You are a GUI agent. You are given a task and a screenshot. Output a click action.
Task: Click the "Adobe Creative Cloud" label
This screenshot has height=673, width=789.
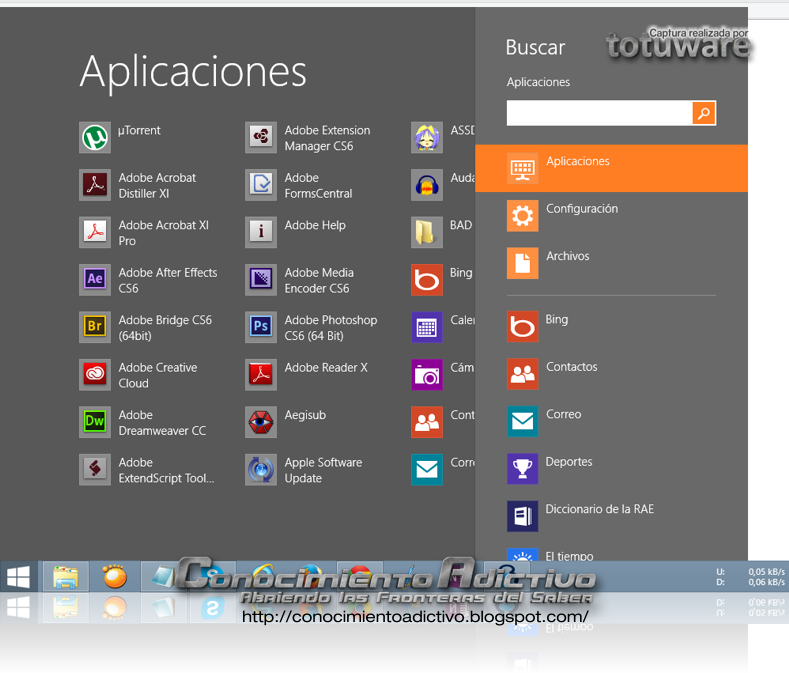point(157,376)
